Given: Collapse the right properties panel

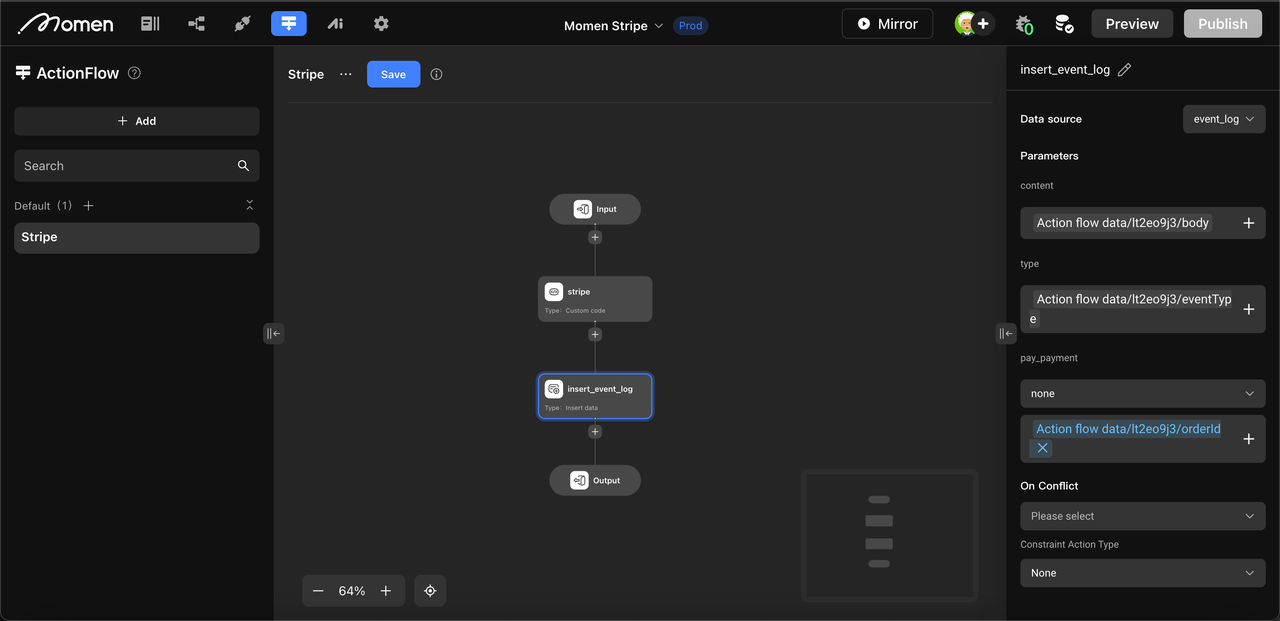Looking at the screenshot, I should click(x=1006, y=333).
